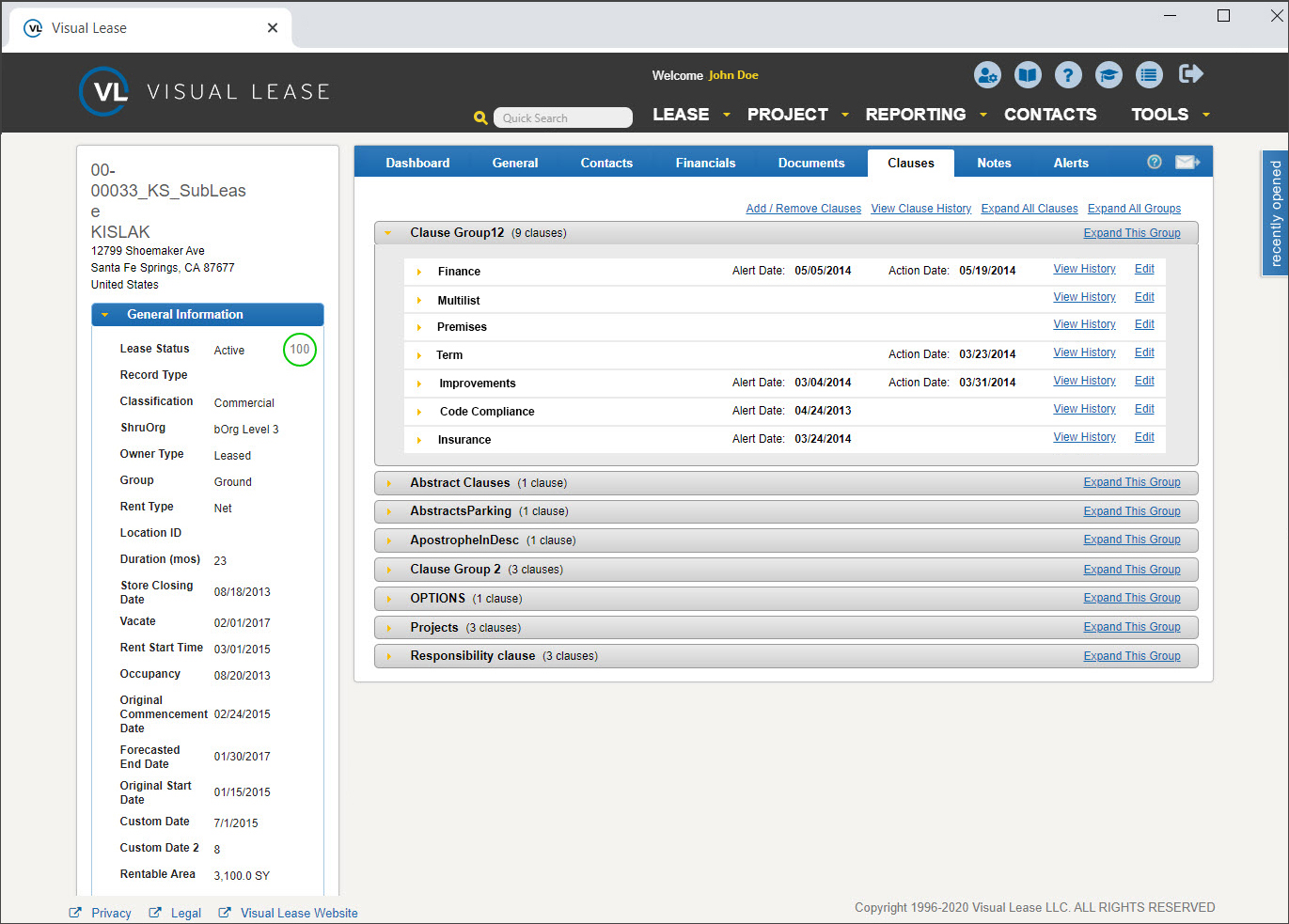
Task: Expand the Improvements clause row
Action: 419,384
